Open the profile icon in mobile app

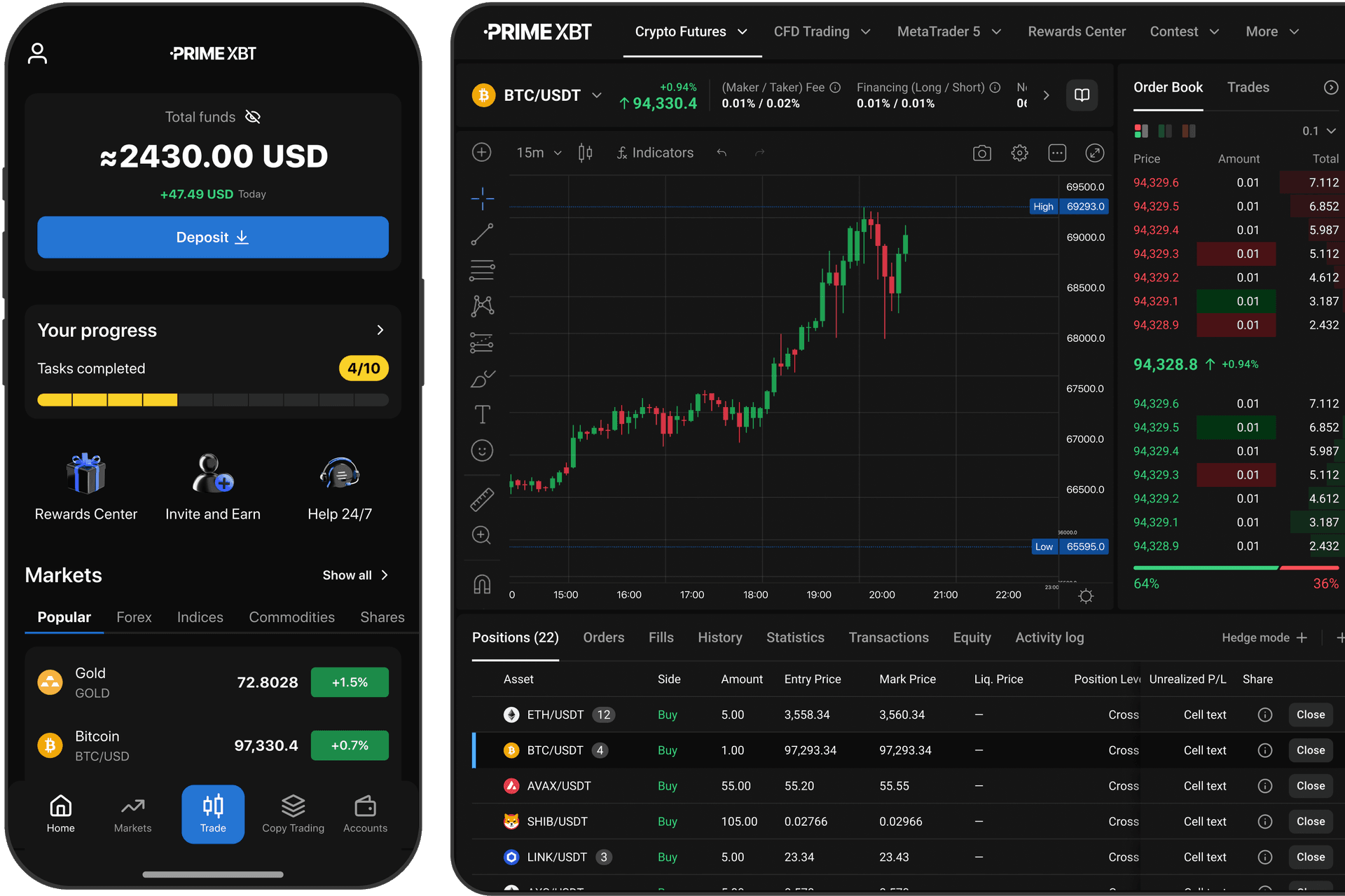37,53
